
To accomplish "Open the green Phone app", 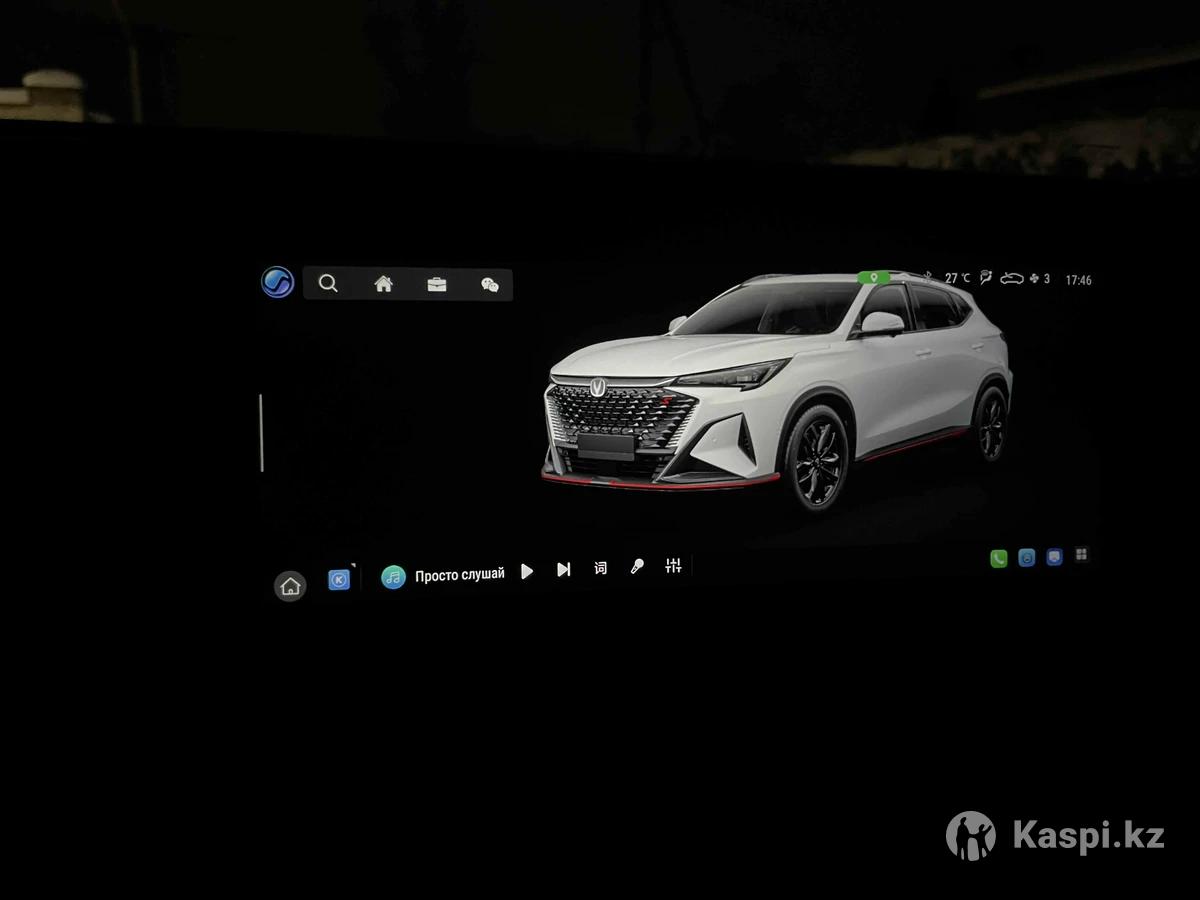I will 998,559.
